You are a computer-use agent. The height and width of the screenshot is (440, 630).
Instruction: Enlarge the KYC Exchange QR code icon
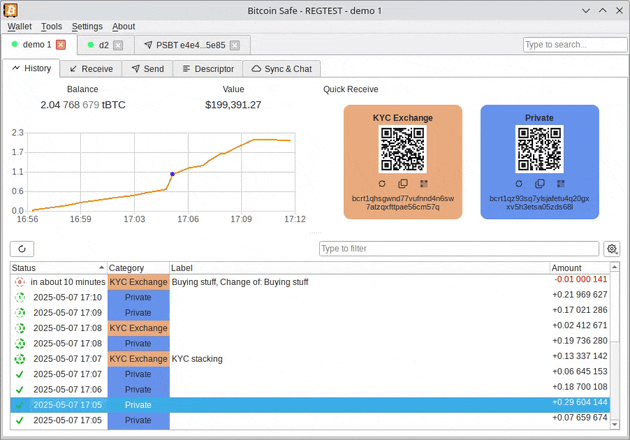(424, 184)
